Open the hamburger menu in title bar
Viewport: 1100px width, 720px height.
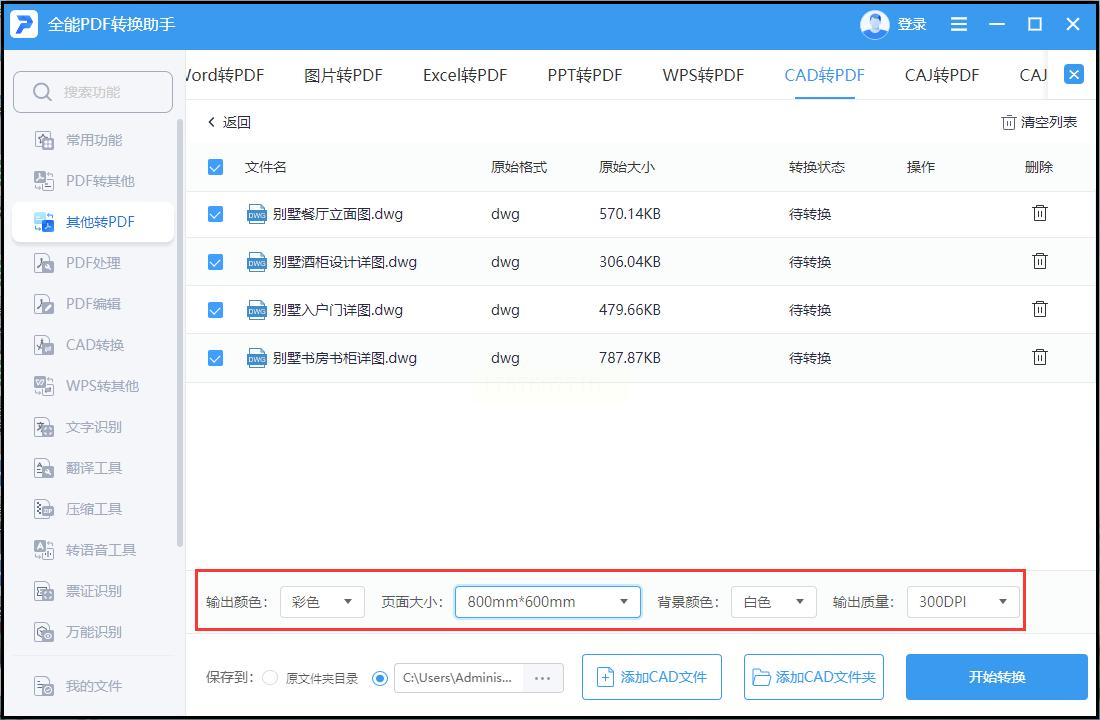958,25
